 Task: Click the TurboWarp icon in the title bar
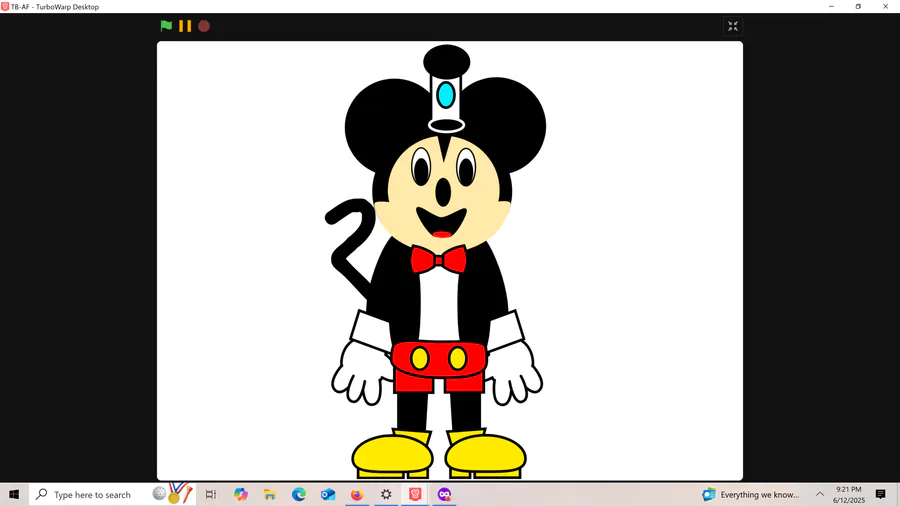tap(5, 6)
